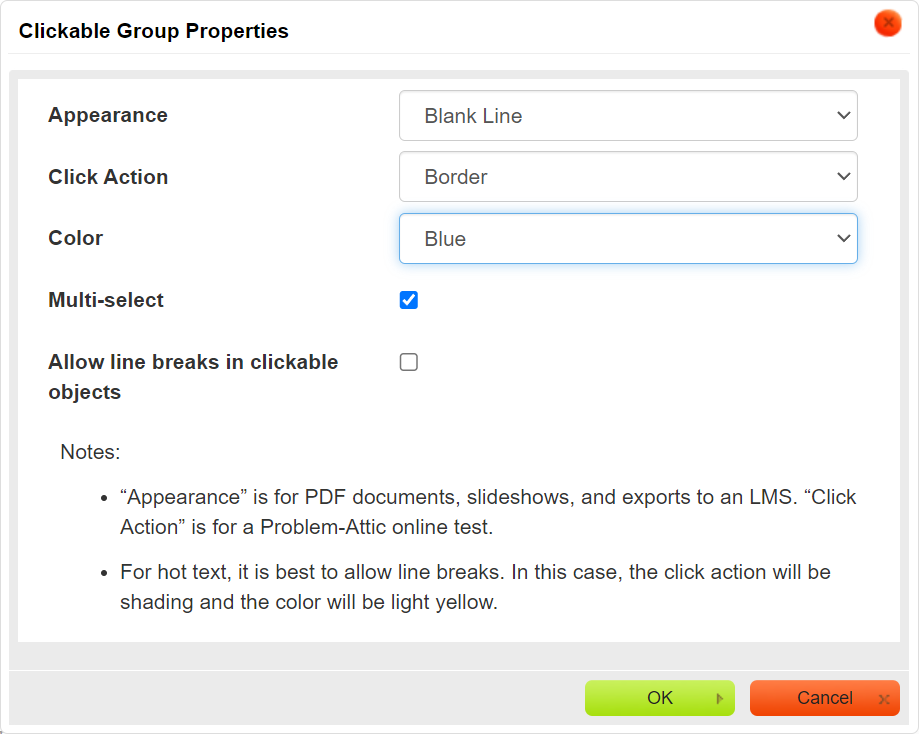Close the dialog with the red X icon

(x=887, y=23)
